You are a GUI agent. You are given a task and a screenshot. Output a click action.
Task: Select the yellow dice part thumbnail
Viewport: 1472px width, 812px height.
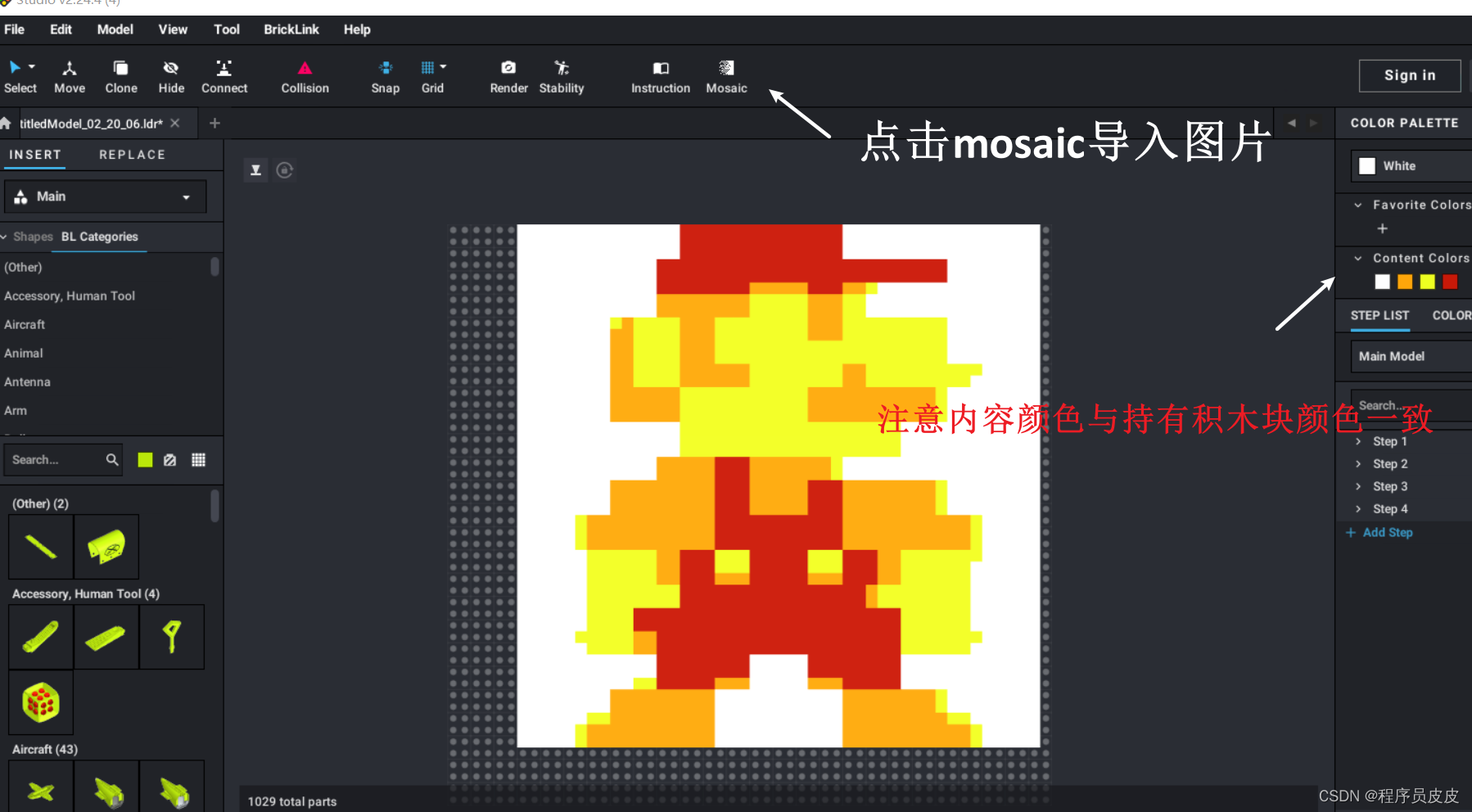coord(41,702)
